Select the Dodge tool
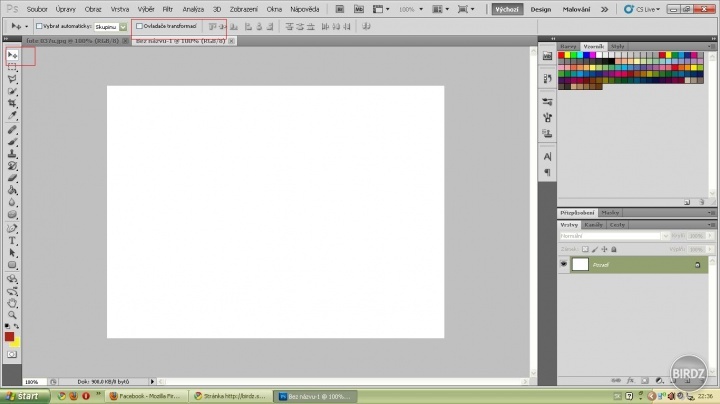The height and width of the screenshot is (404, 720). pyautogui.click(x=12, y=214)
